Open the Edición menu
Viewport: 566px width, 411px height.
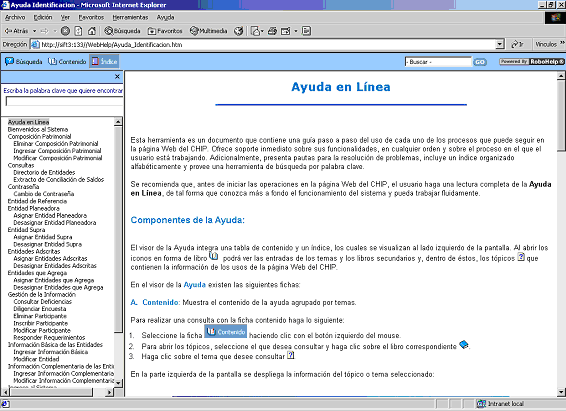pyautogui.click(x=43, y=17)
